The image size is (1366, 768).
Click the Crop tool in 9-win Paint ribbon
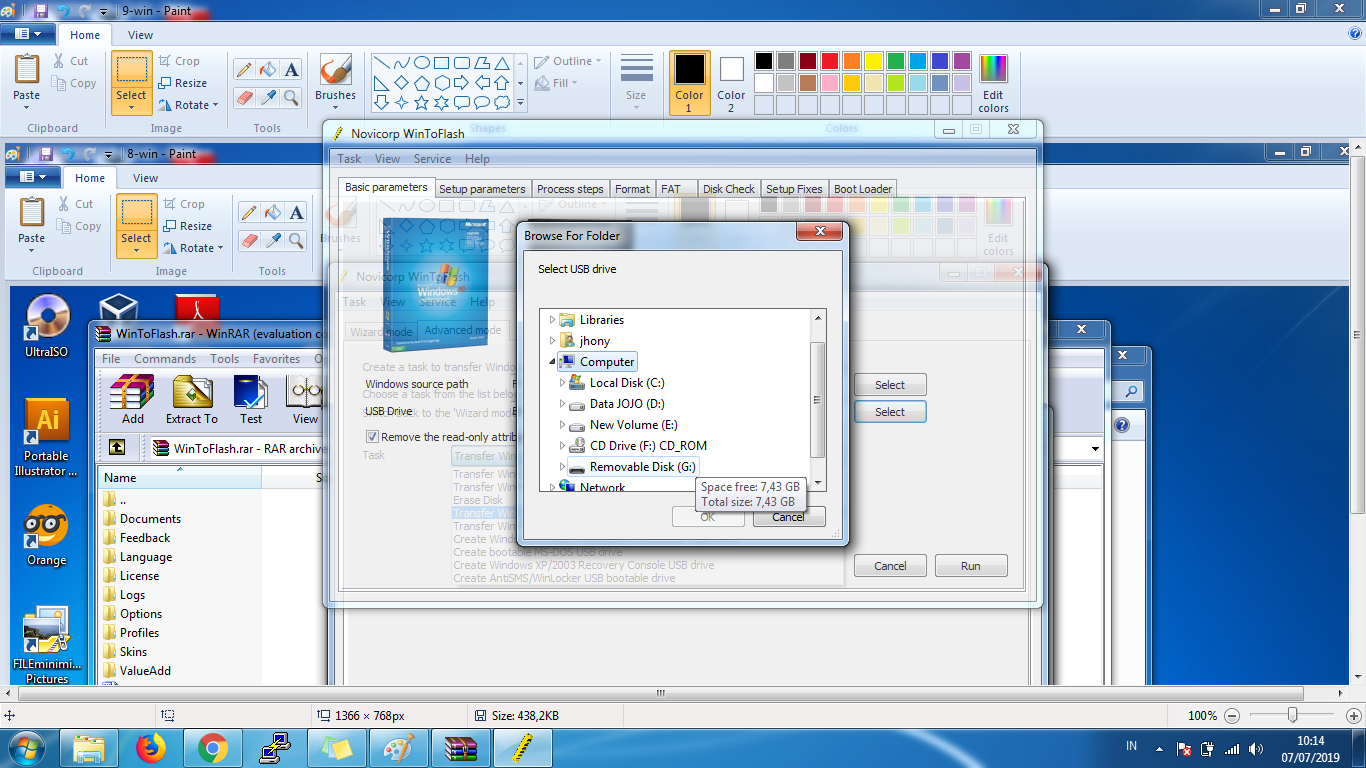click(179, 61)
